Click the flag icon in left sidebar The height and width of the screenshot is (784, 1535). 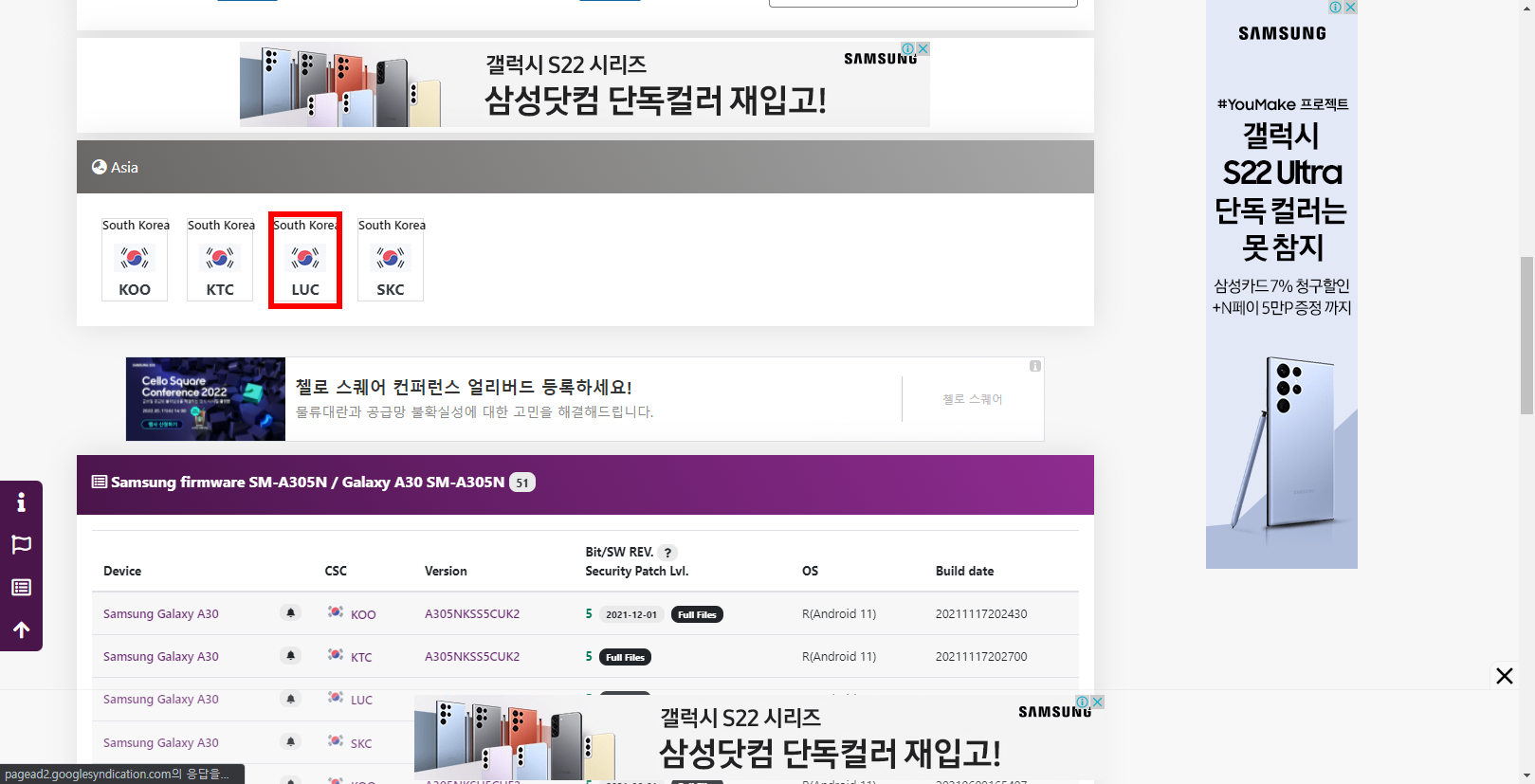point(21,545)
